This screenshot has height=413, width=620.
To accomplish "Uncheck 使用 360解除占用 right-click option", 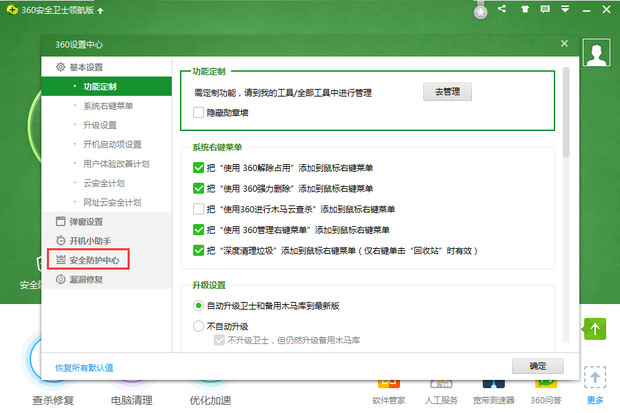I will click(198, 168).
